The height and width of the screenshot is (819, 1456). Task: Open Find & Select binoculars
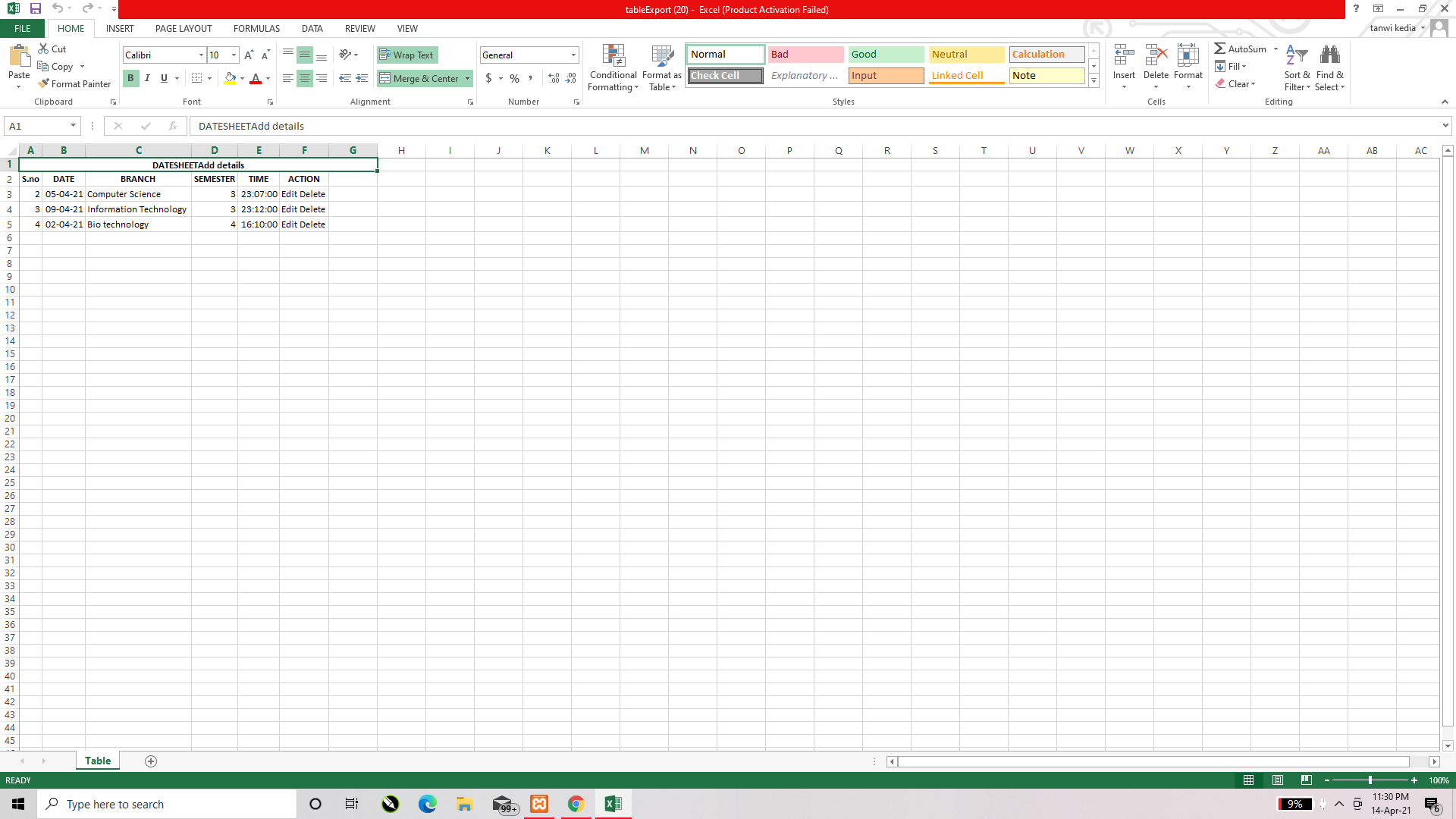(1329, 67)
